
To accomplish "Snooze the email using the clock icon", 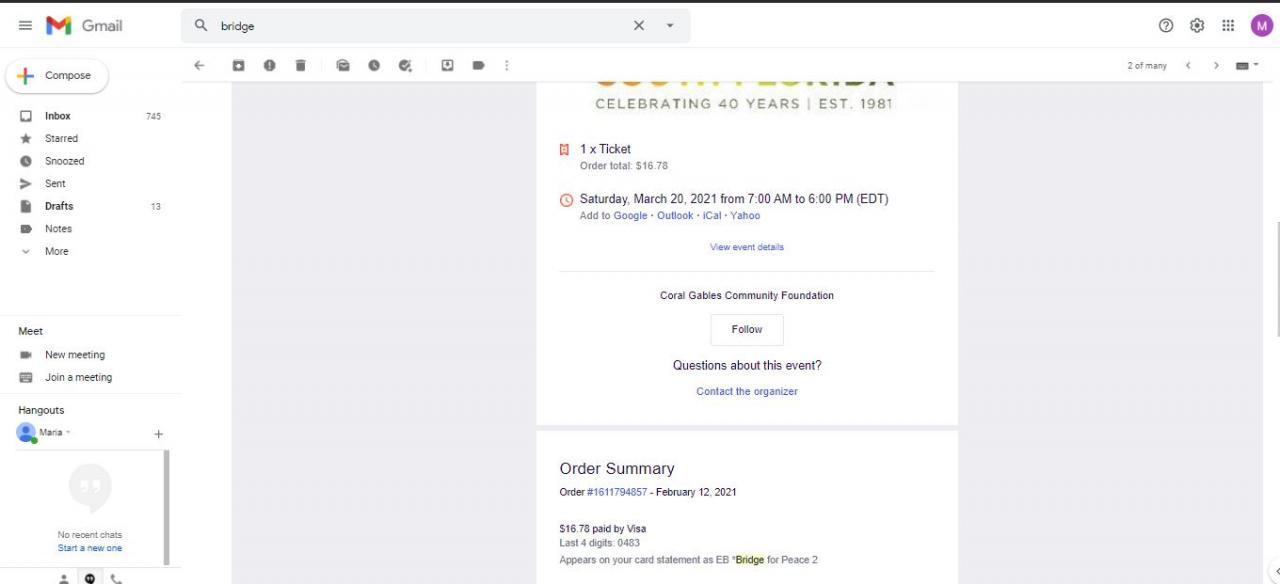I will [x=374, y=66].
